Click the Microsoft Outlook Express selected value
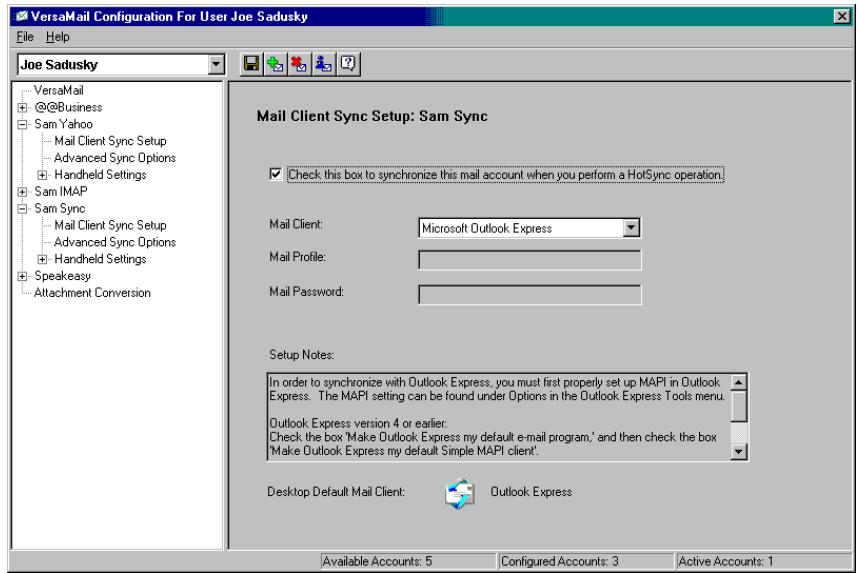Image resolution: width=859 pixels, height=573 pixels. 486,228
